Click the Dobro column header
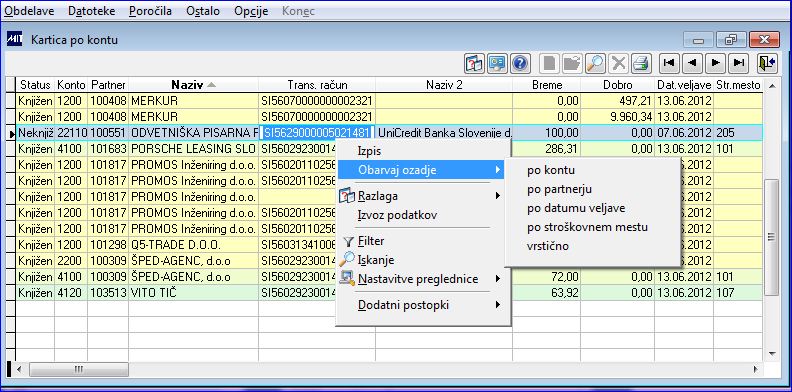Image resolution: width=792 pixels, height=392 pixels. pyautogui.click(x=617, y=85)
